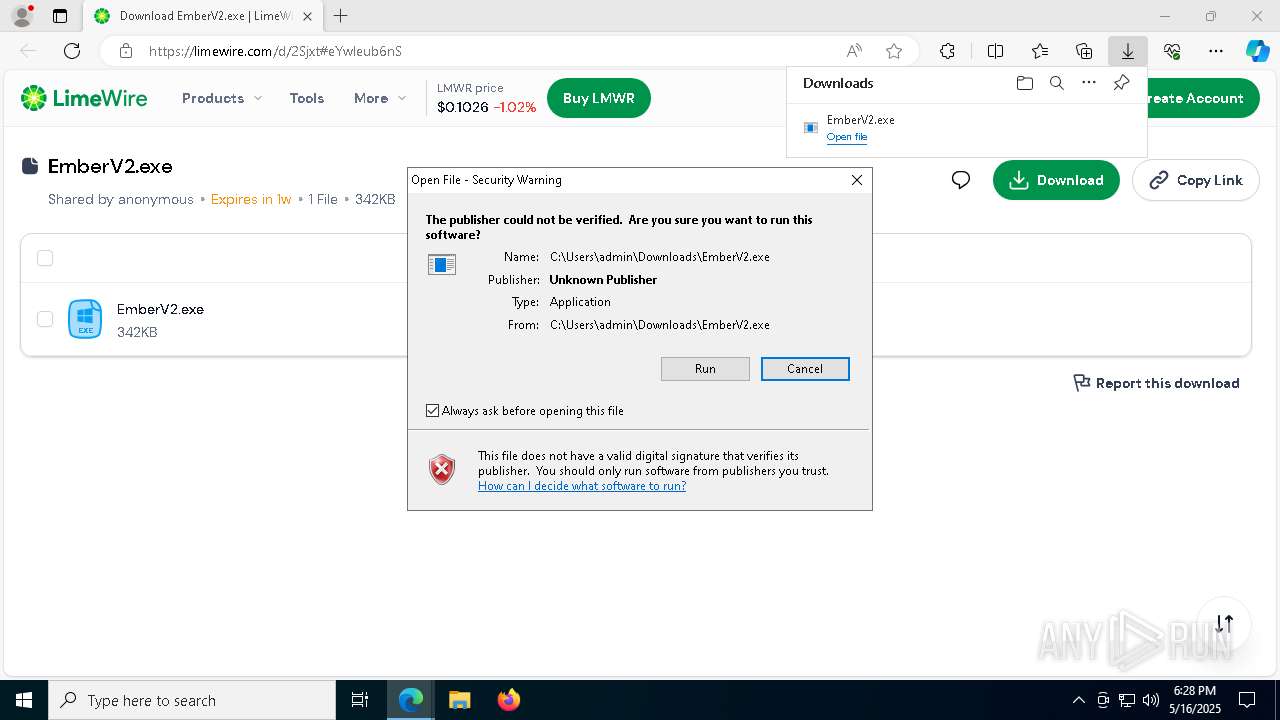The height and width of the screenshot is (720, 1280).
Task: Open more options in Downloads panel
Action: (x=1089, y=83)
